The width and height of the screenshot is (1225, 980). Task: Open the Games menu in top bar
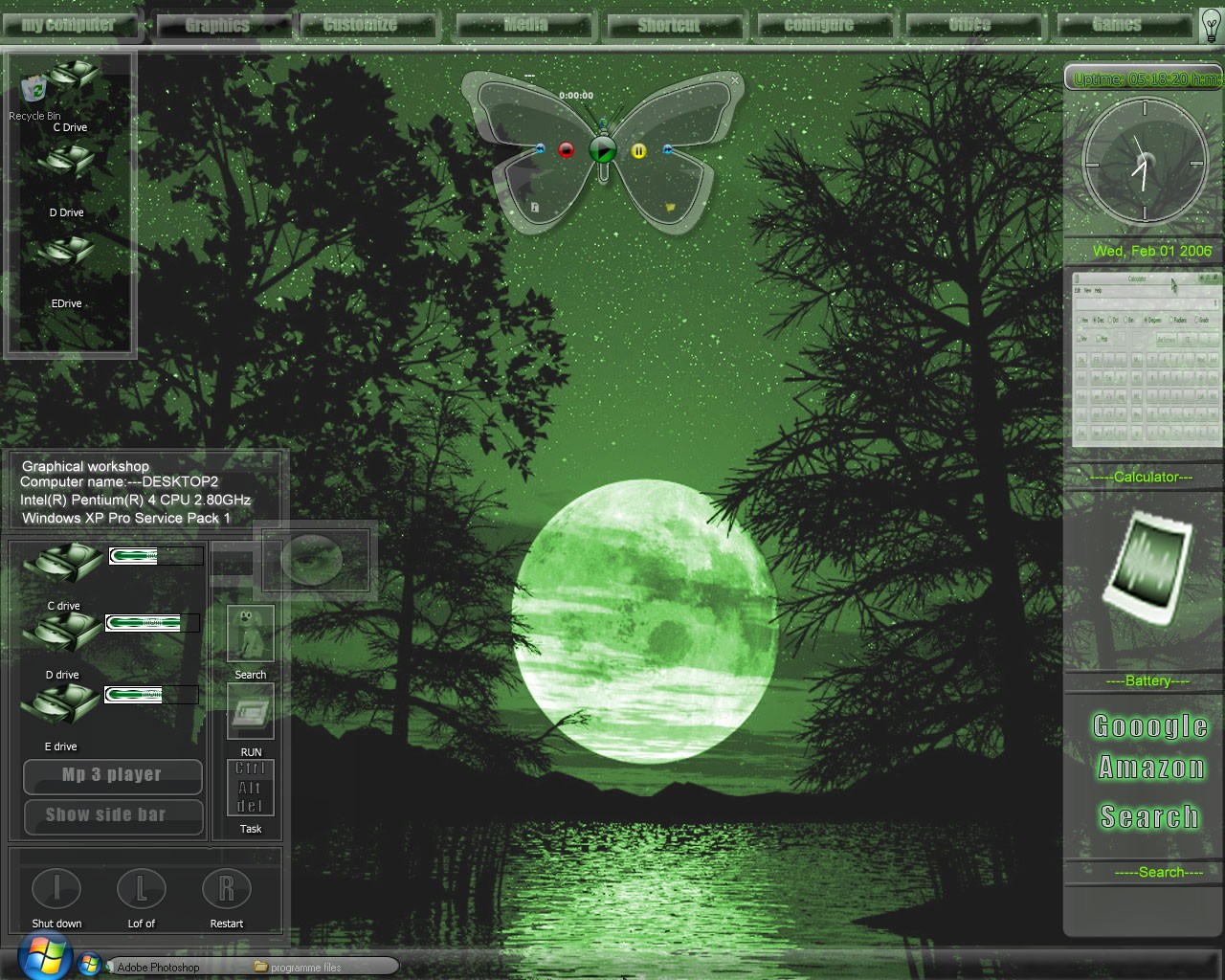point(1117,25)
